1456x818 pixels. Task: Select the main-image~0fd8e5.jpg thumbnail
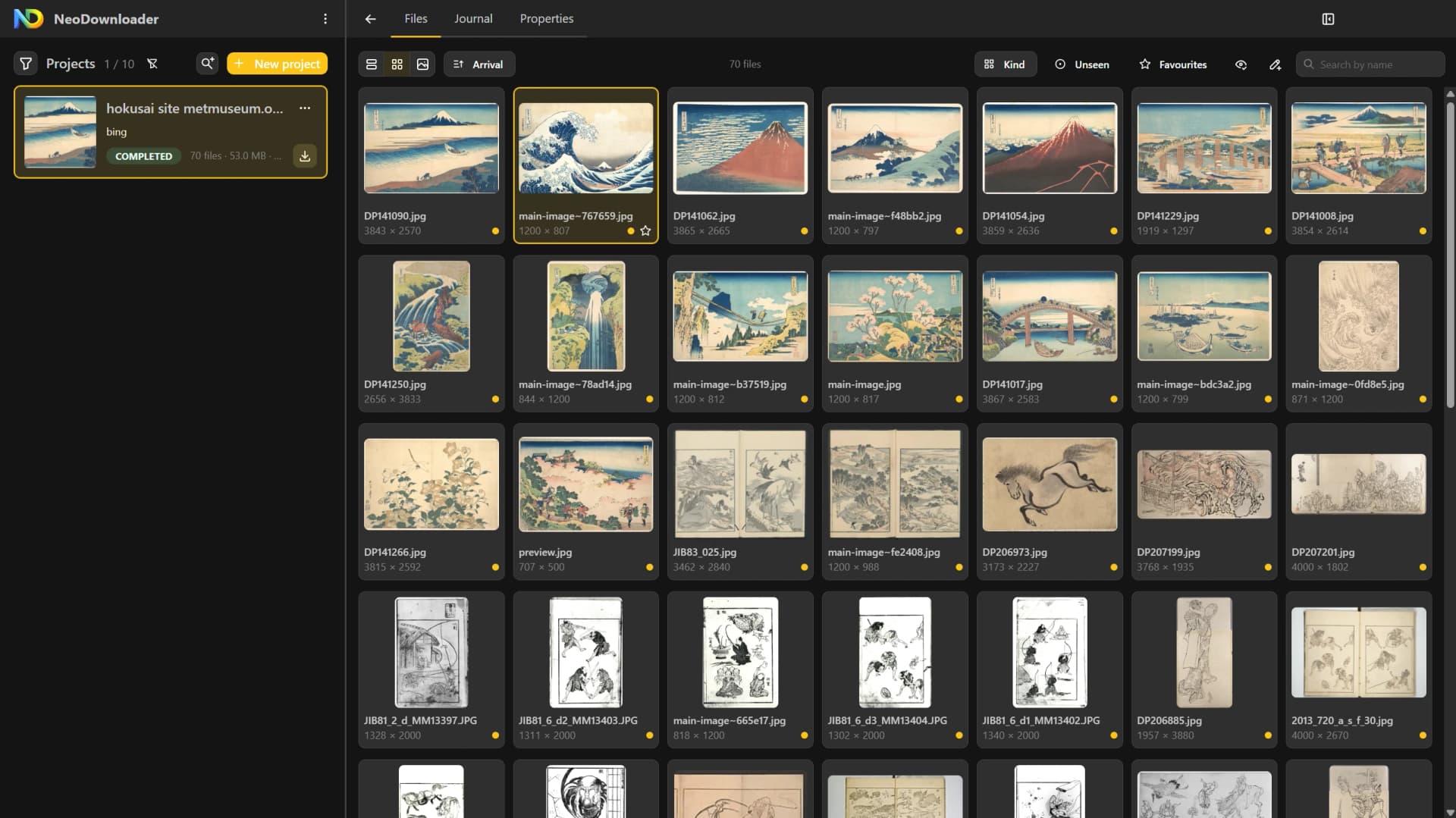tap(1359, 316)
